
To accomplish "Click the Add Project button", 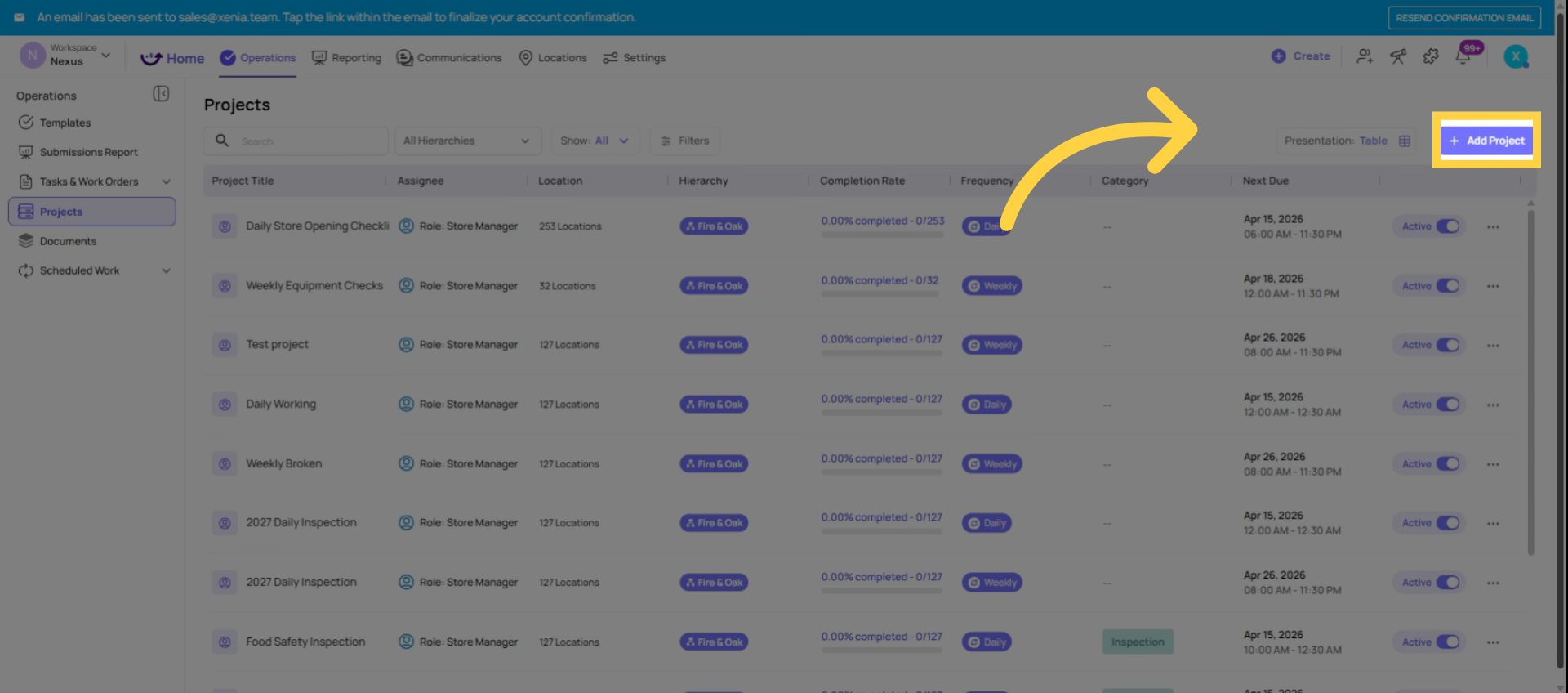I will coord(1486,141).
